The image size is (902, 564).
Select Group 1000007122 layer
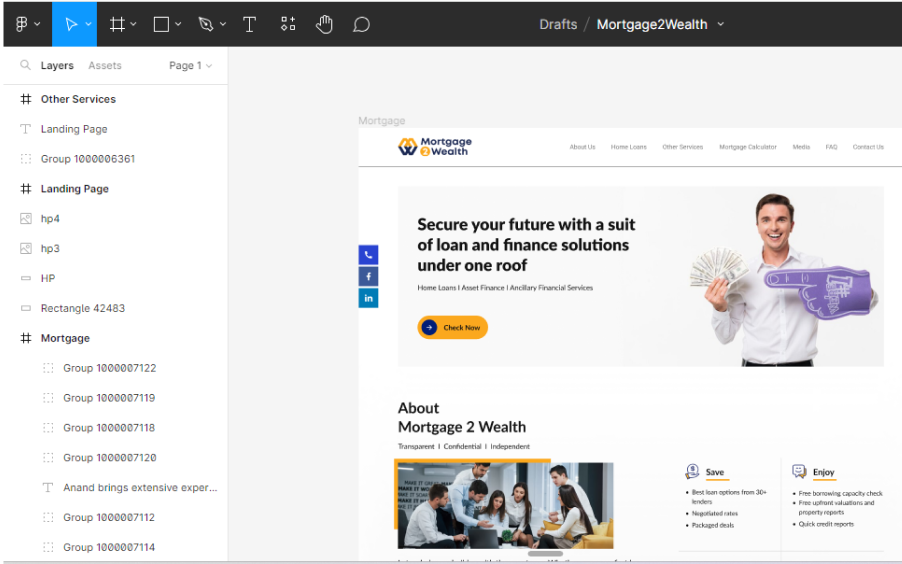109,368
